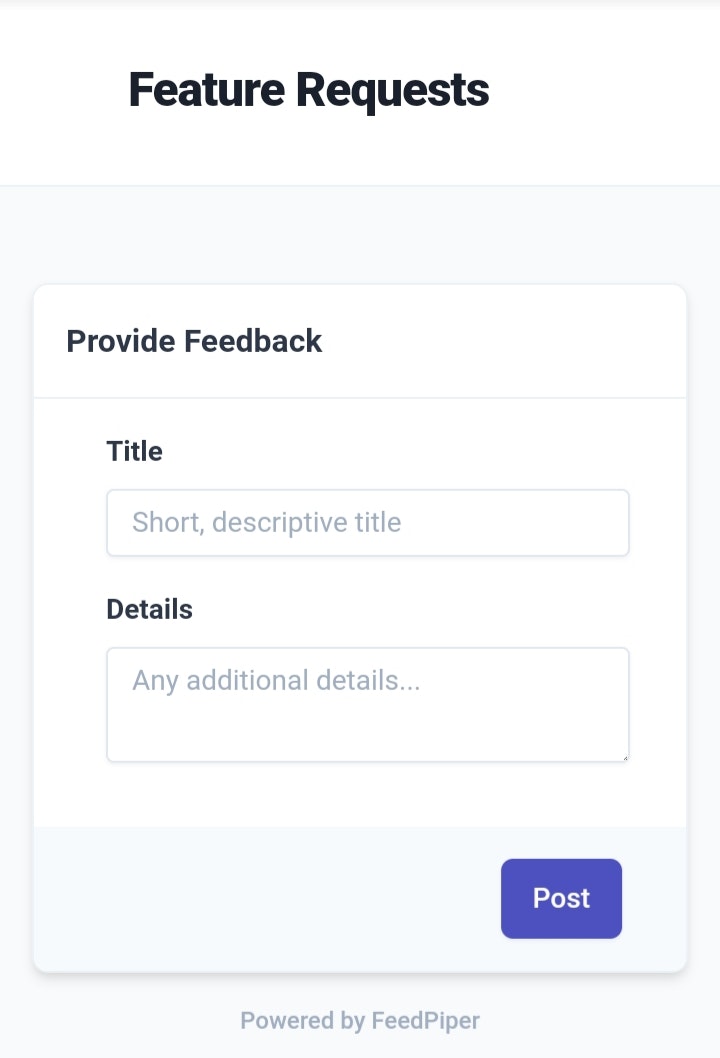Click the 'Provide Feedback' form title
The width and height of the screenshot is (720, 1058).
194,341
